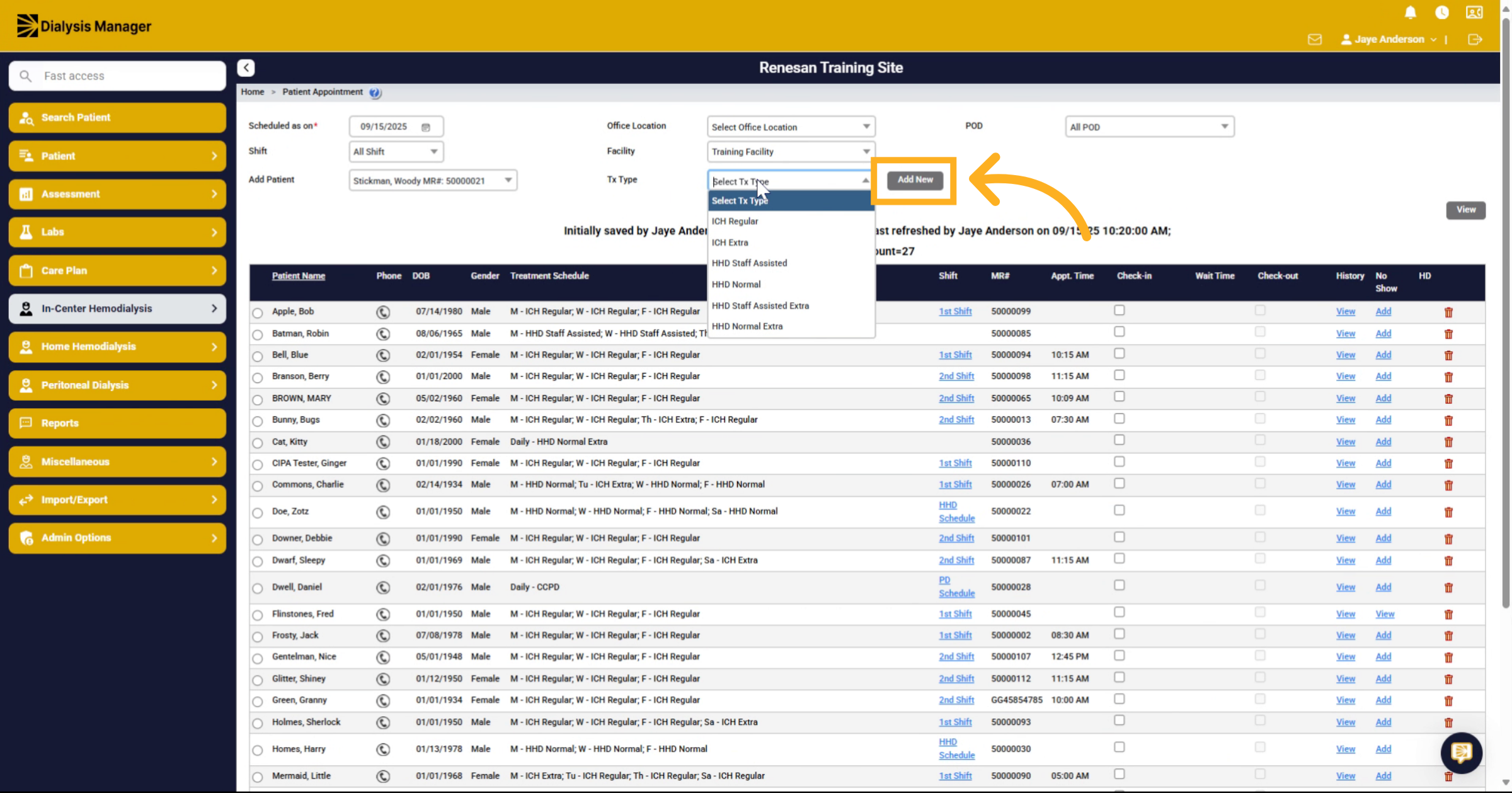Open the contact card icon in header

point(1474,13)
